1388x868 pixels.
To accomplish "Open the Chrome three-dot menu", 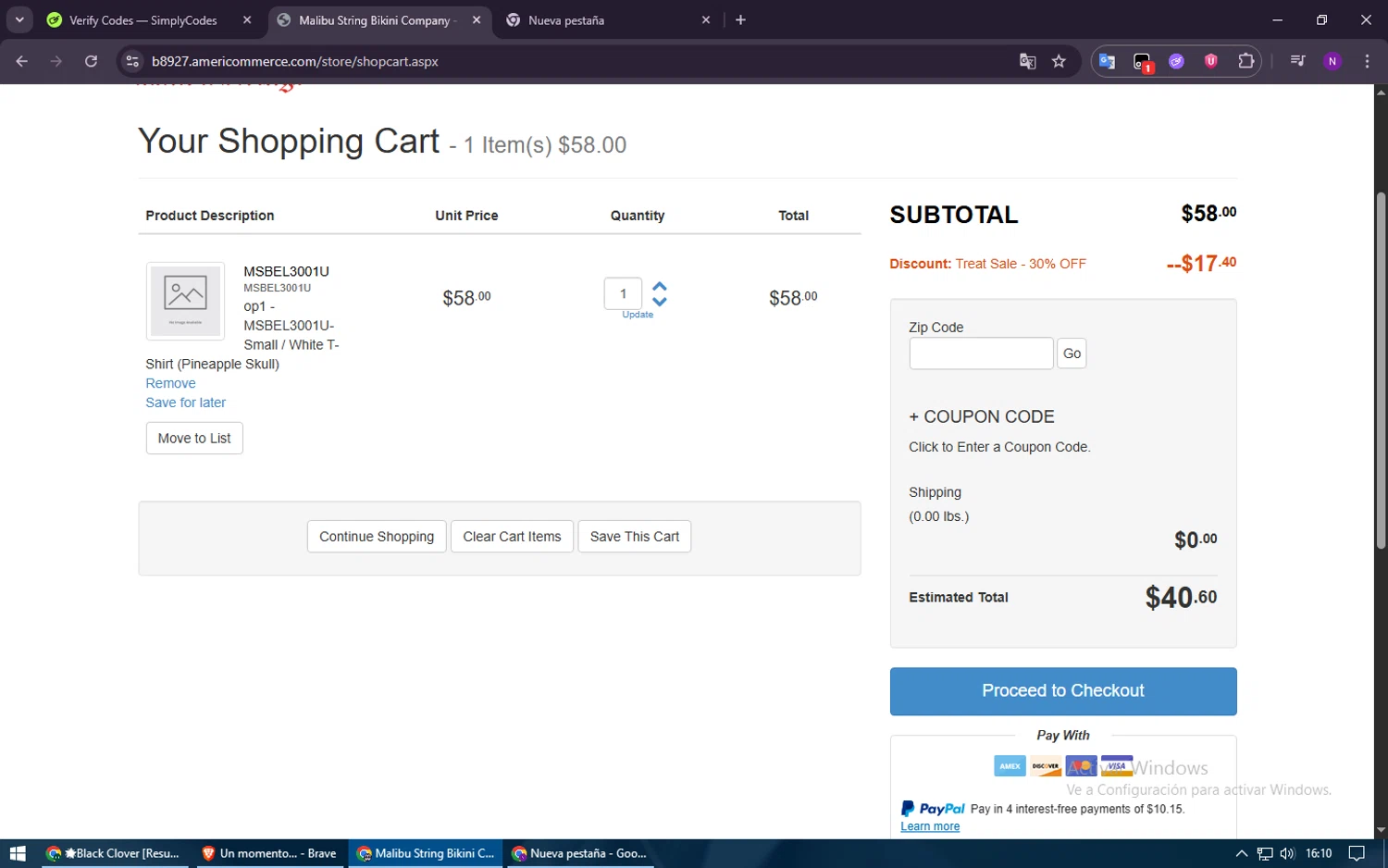I will (1367, 61).
